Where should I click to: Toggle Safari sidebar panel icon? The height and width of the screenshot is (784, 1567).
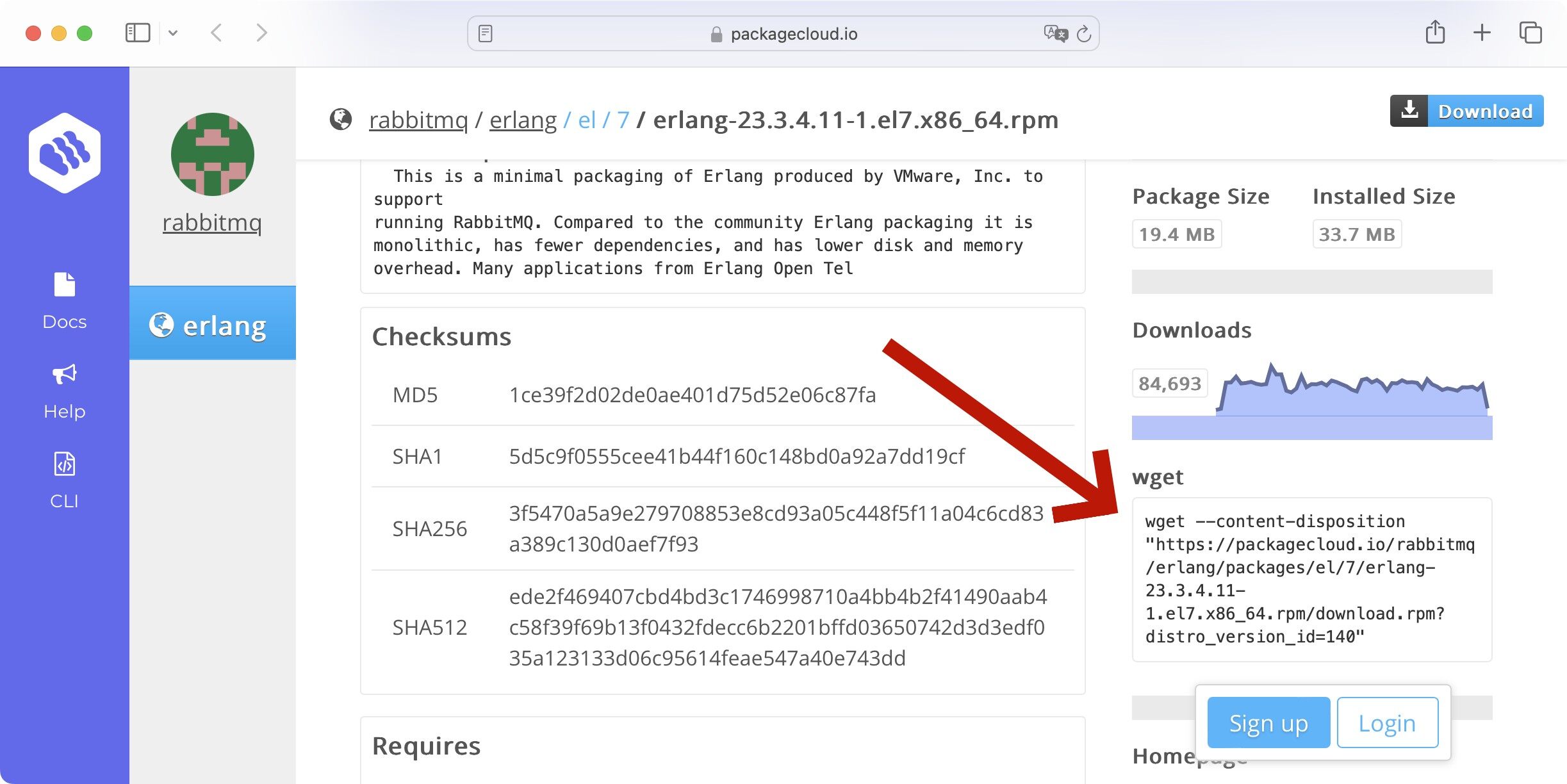click(x=137, y=33)
